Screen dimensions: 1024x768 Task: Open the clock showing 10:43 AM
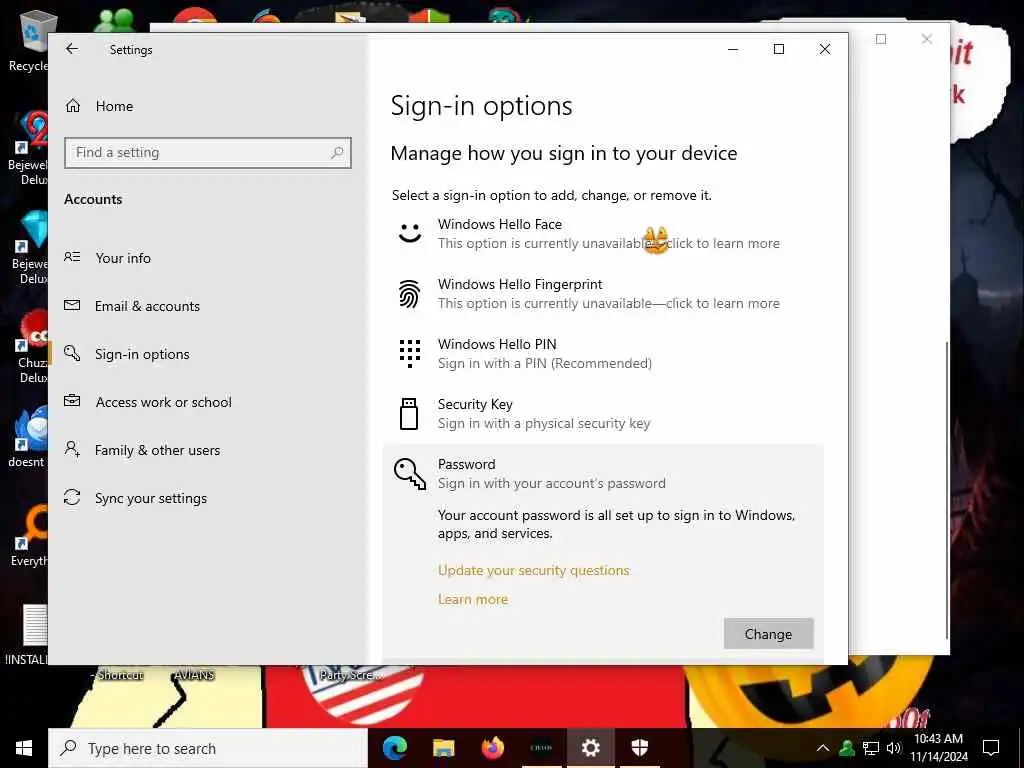coord(939,748)
